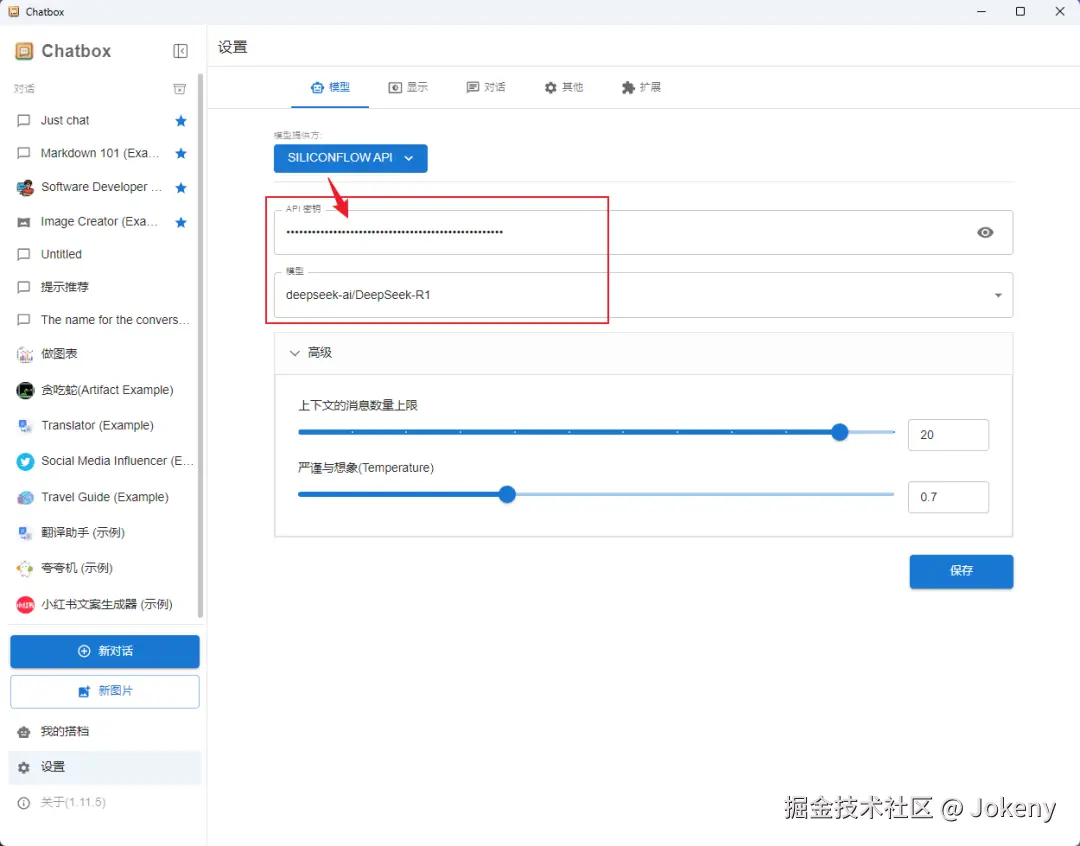This screenshot has width=1080, height=846.
Task: Adjust the Temperature slider handle
Action: (507, 494)
